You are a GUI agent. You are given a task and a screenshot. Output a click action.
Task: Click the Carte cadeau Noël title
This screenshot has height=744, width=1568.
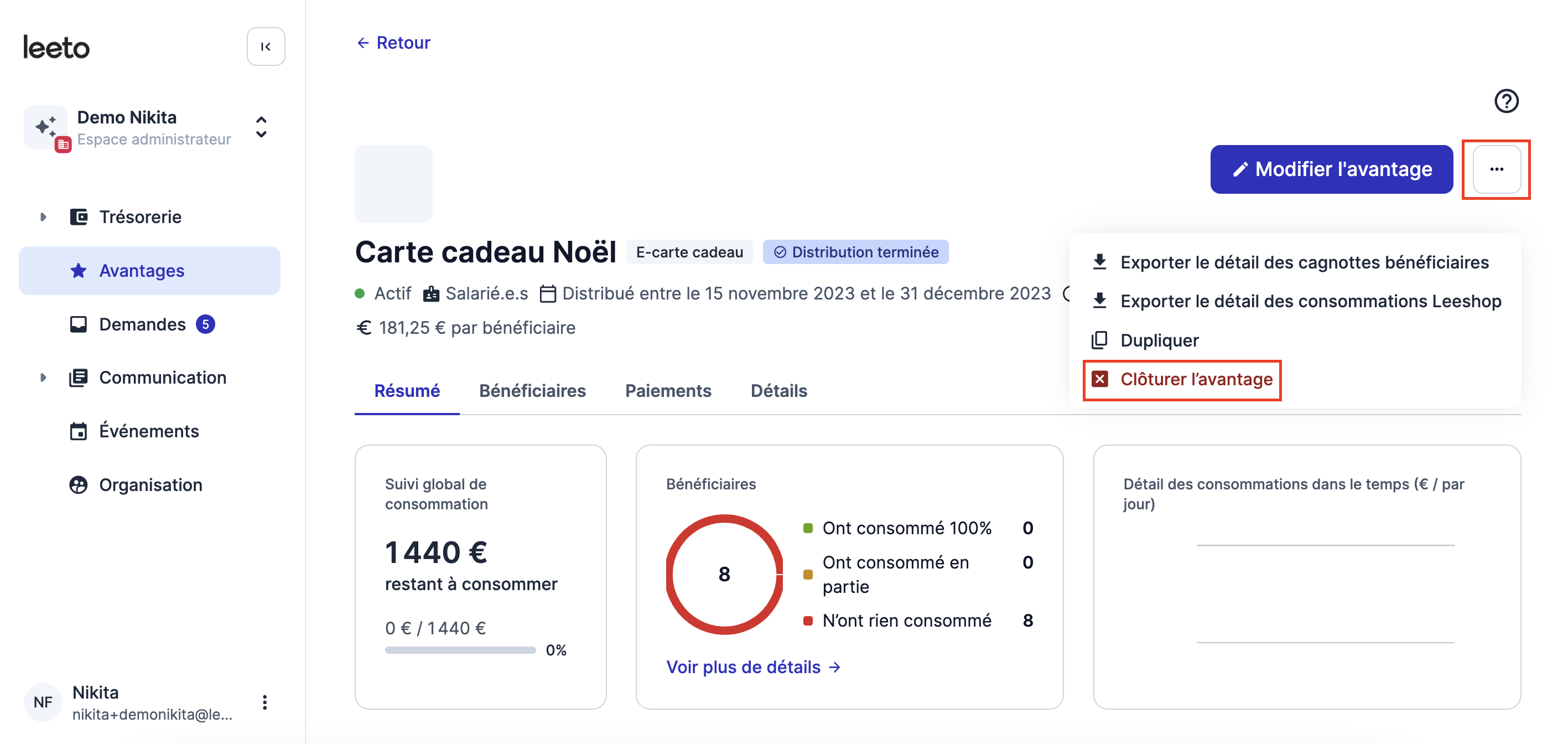[x=485, y=252]
